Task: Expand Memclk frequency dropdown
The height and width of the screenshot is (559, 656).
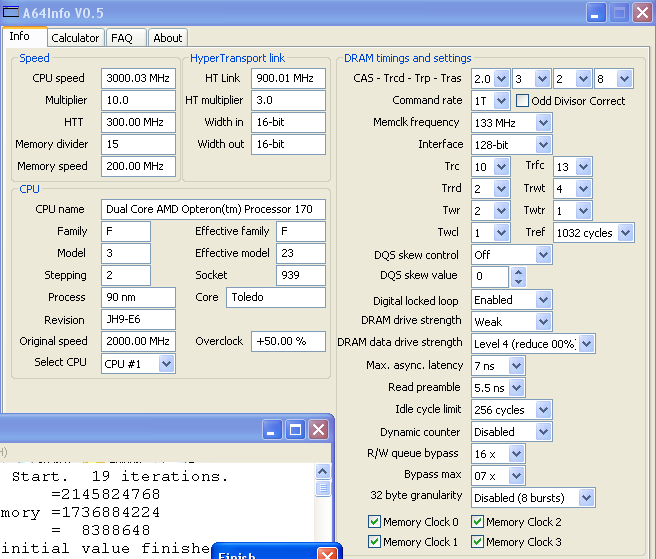Action: (x=543, y=123)
